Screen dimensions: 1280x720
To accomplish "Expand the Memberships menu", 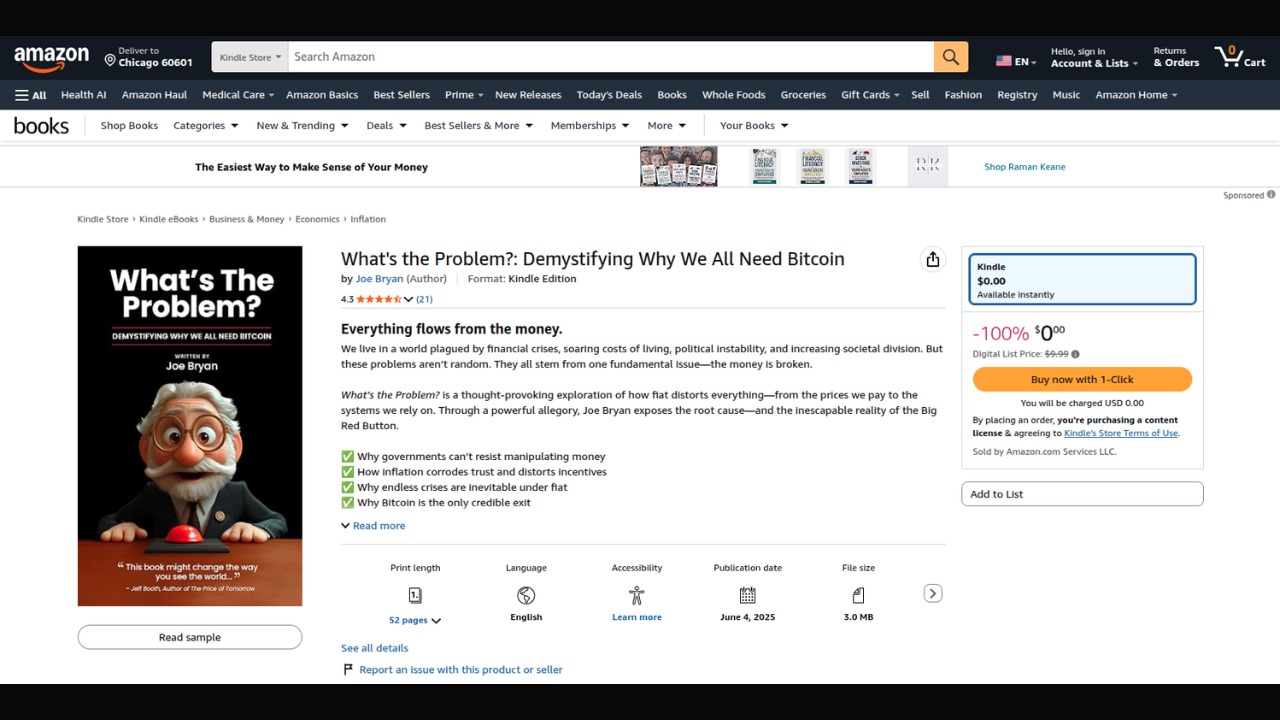I will click(590, 126).
